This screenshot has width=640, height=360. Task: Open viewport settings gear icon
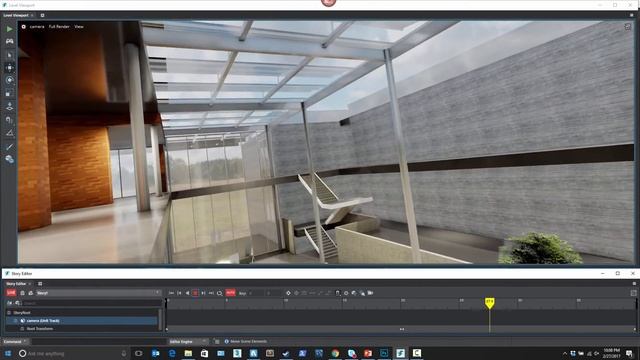pyautogui.click(x=24, y=27)
